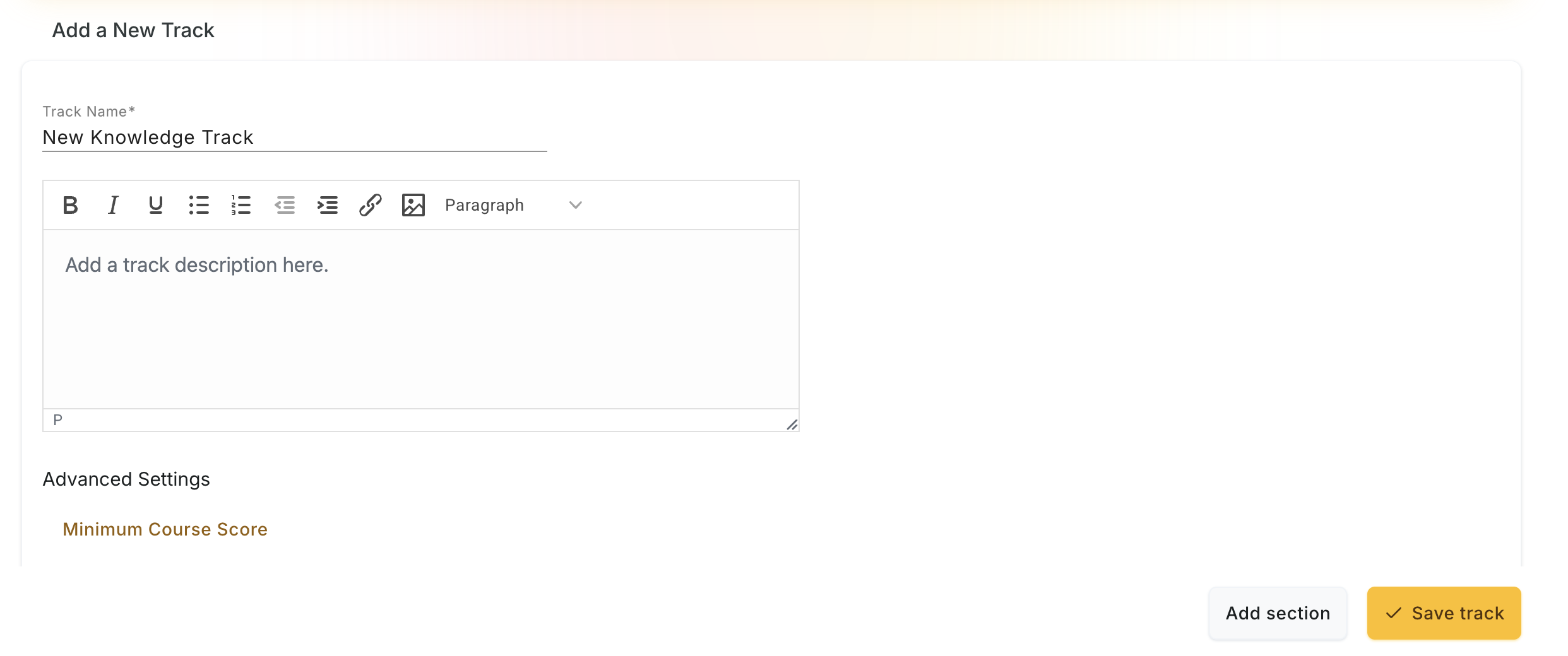The image size is (1568, 656).
Task: Click the Track Name input field
Action: (295, 138)
